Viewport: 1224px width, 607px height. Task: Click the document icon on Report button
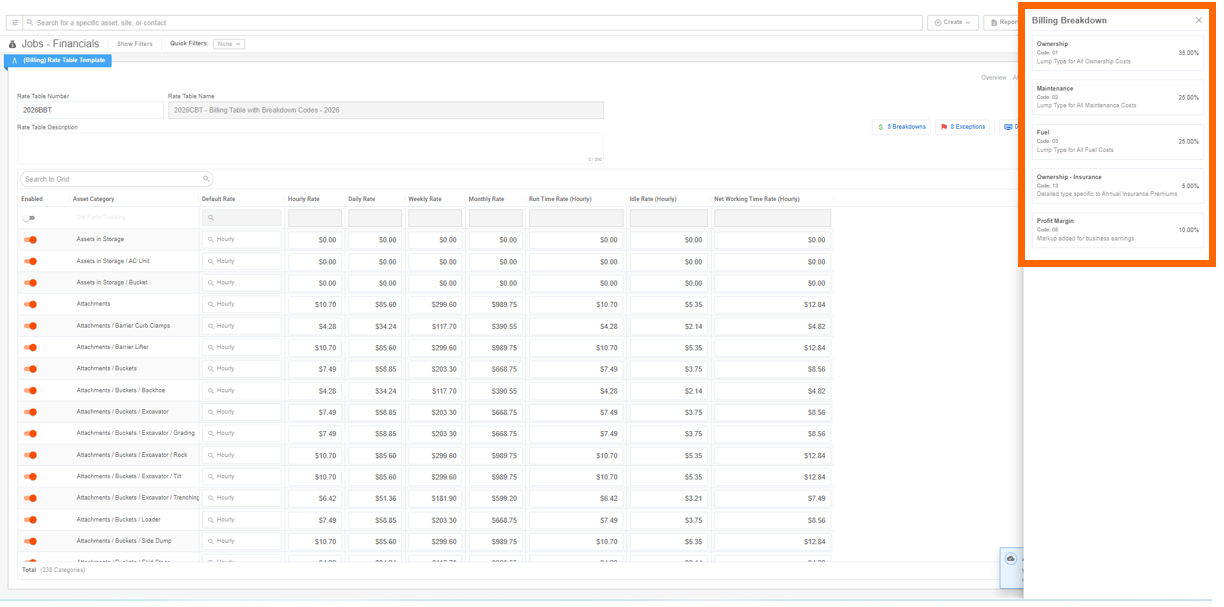coord(994,22)
